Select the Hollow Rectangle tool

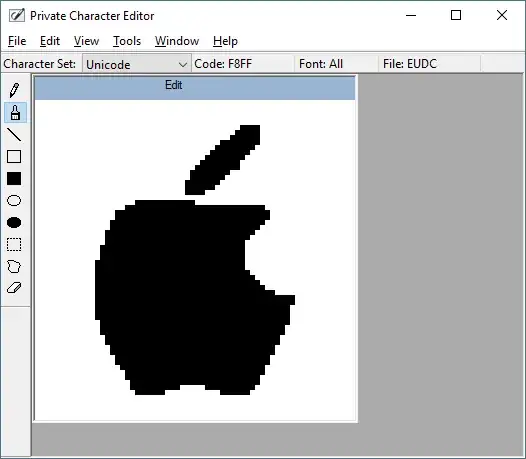(x=14, y=157)
